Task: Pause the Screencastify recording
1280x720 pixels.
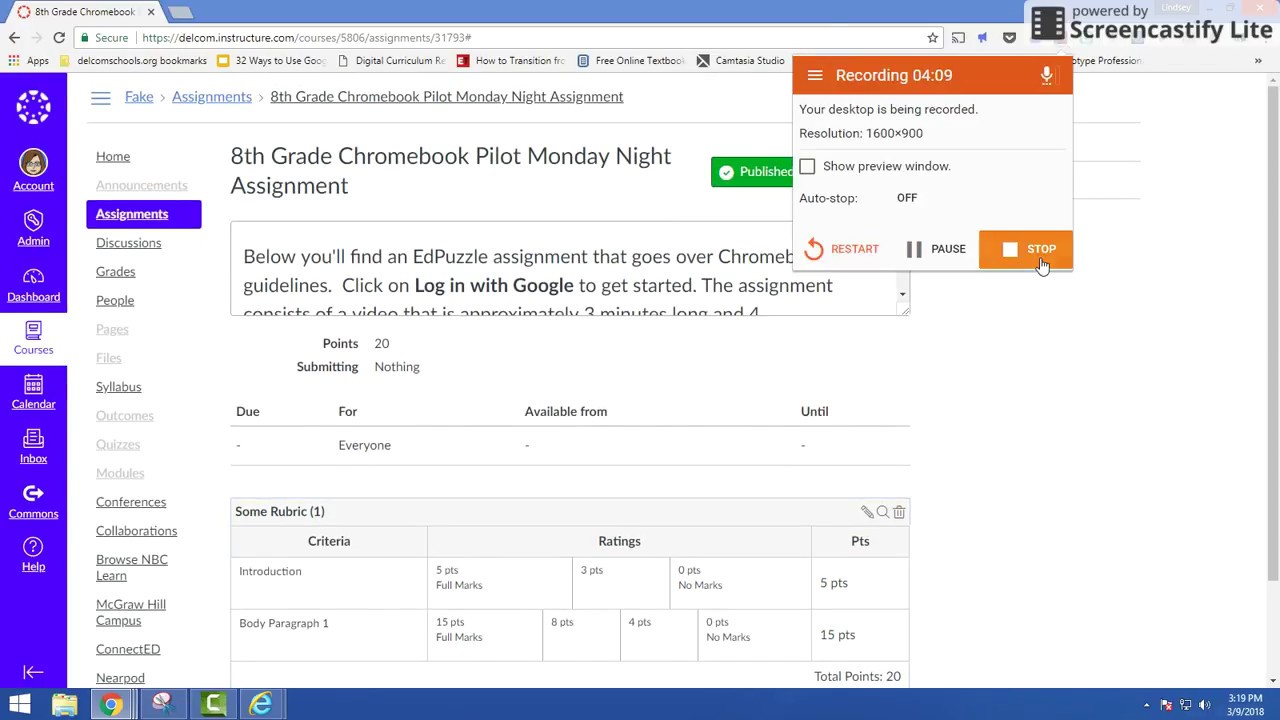Action: point(936,249)
